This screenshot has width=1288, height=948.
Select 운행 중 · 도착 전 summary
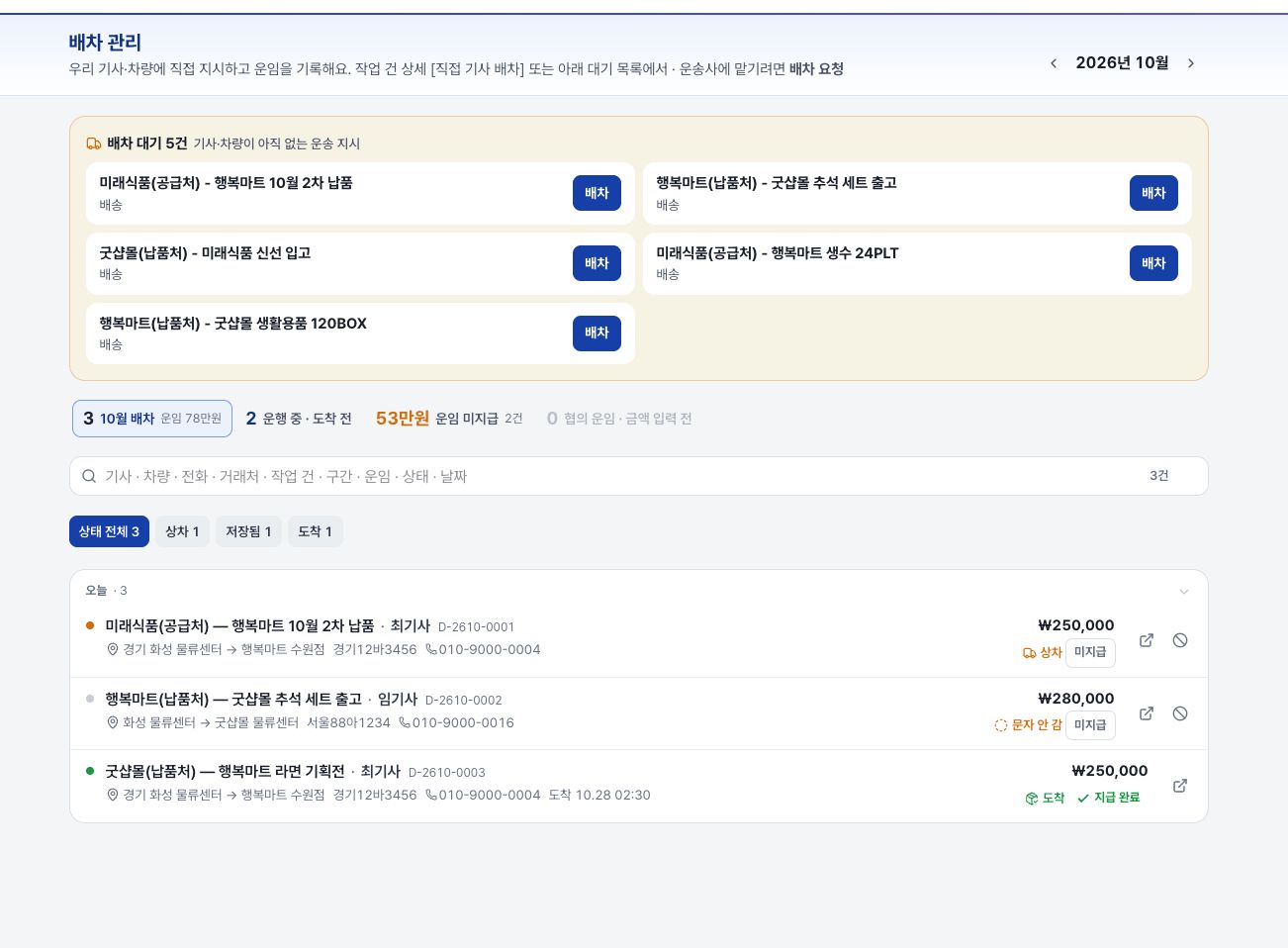(x=299, y=419)
